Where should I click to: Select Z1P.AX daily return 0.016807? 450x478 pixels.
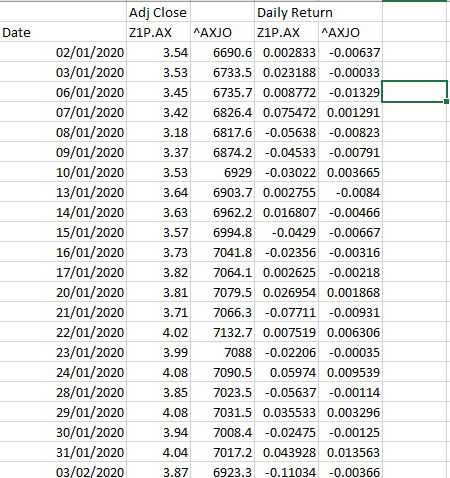(x=286, y=212)
